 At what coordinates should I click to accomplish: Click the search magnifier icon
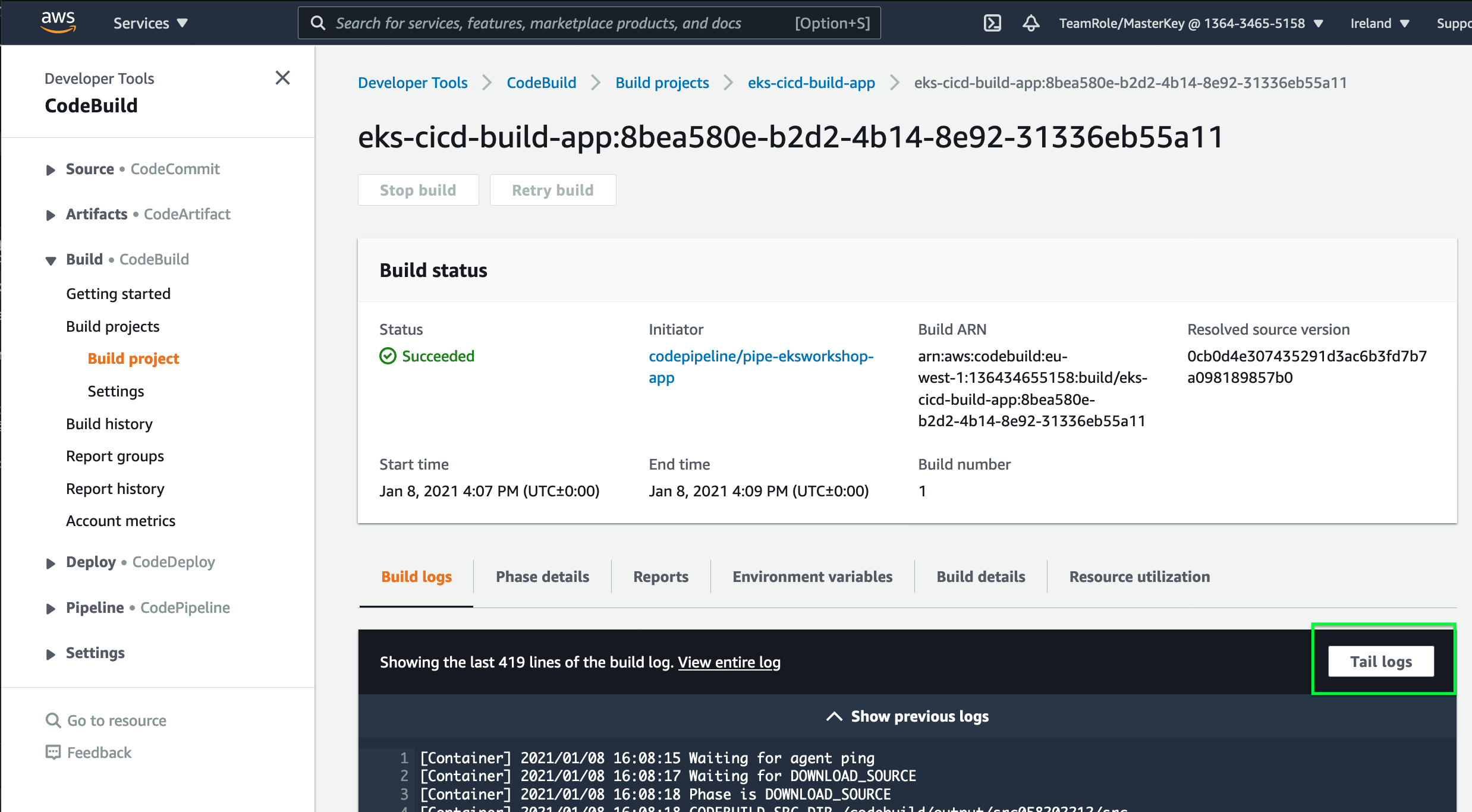point(318,23)
